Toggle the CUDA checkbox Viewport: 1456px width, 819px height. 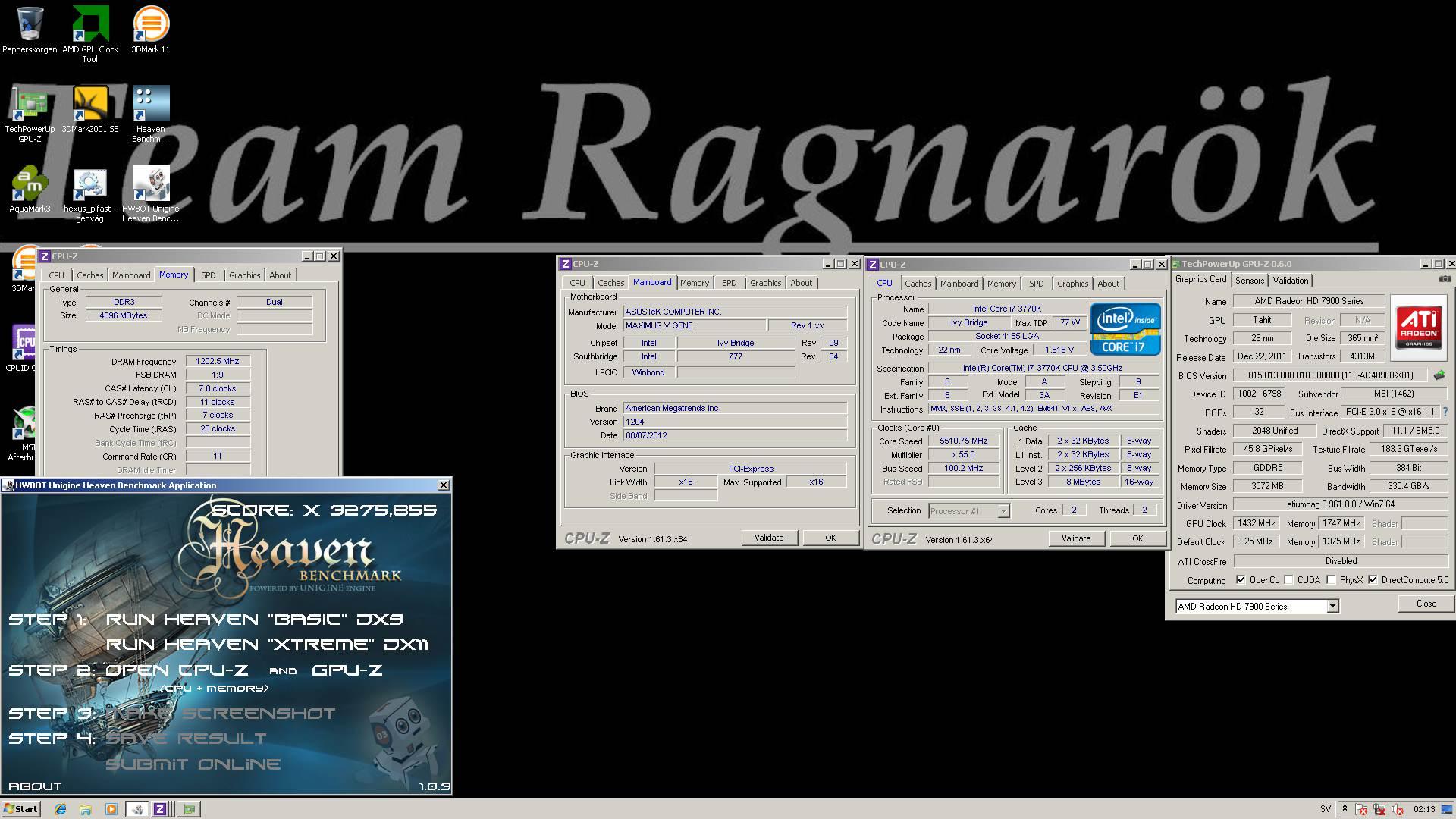(x=1288, y=580)
